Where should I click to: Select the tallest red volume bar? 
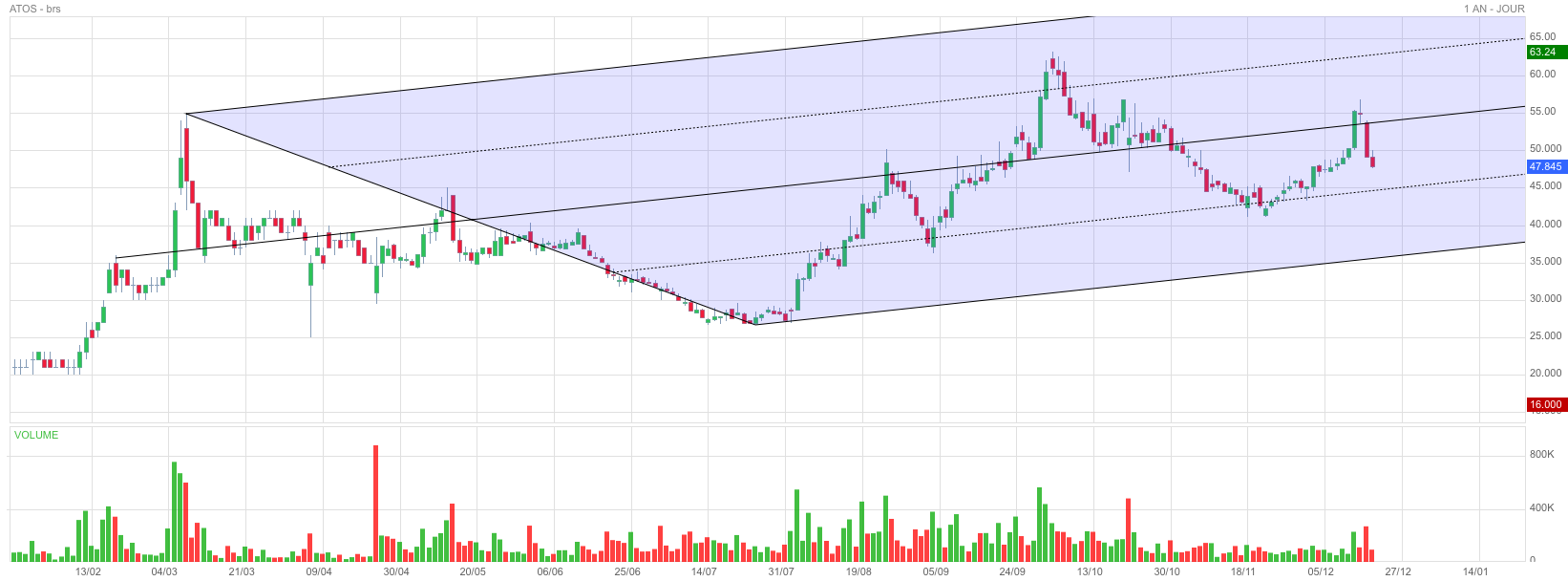click(375, 502)
